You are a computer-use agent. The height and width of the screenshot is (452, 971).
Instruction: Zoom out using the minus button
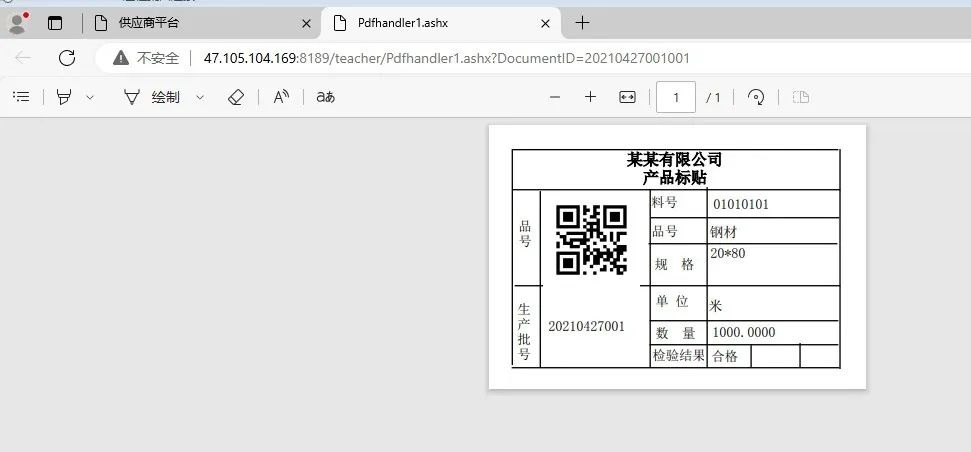555,97
